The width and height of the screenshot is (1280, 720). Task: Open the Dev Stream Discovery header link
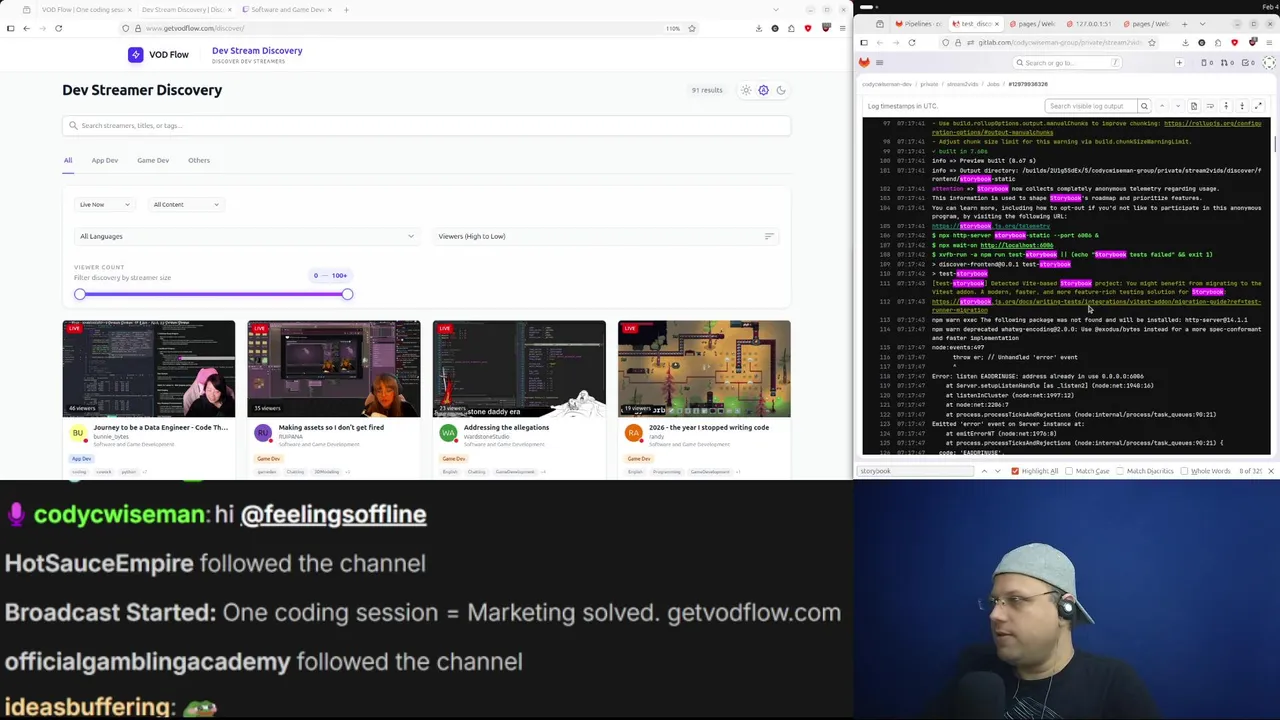point(257,51)
